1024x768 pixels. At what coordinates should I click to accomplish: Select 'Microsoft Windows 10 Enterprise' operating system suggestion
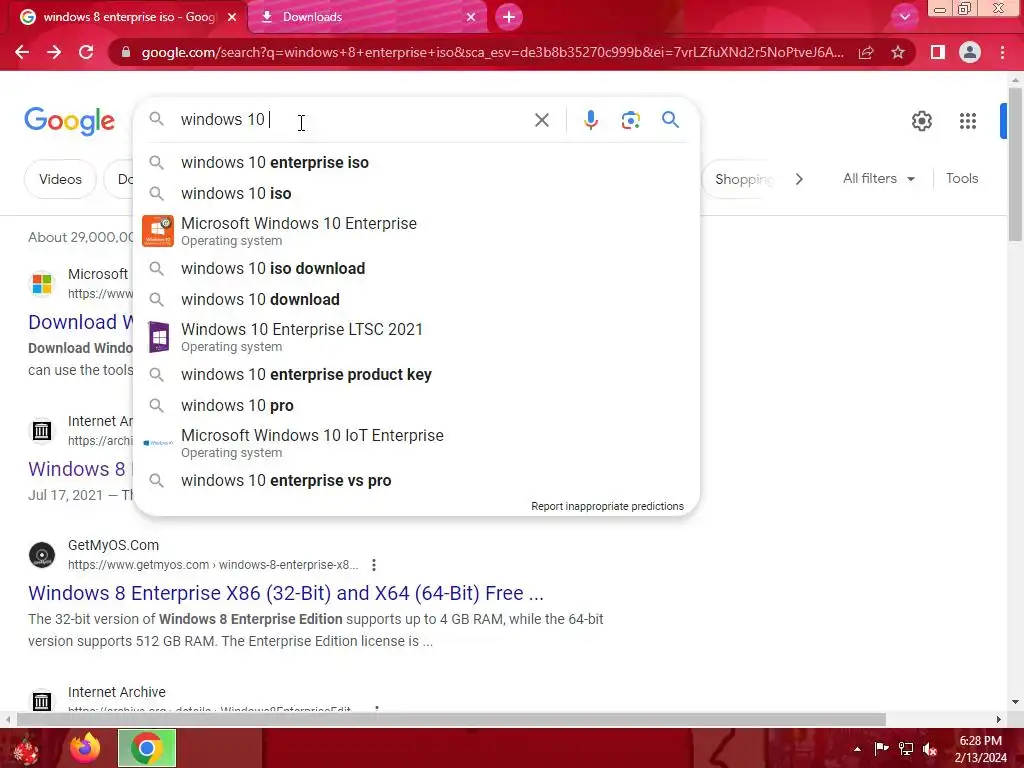tap(416, 231)
